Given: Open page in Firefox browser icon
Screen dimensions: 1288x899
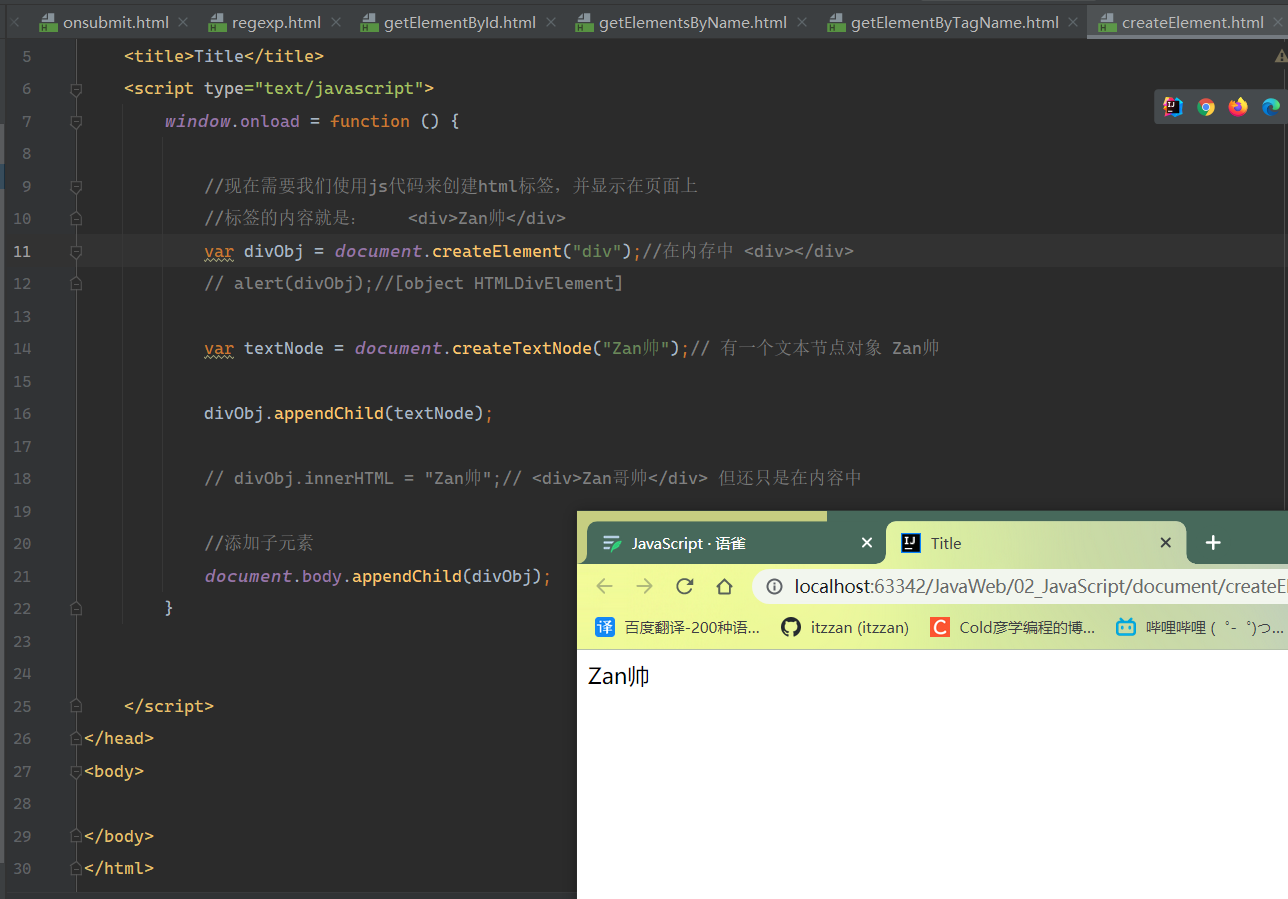Looking at the screenshot, I should click(1238, 107).
